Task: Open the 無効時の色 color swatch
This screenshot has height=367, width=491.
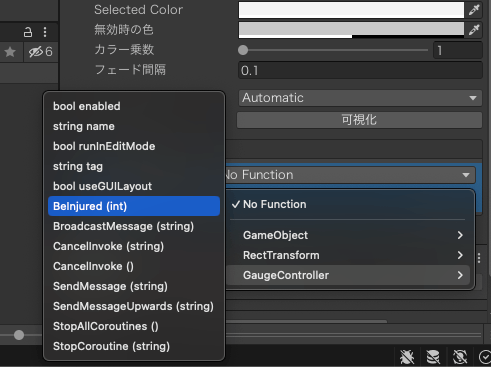Action: [351, 30]
